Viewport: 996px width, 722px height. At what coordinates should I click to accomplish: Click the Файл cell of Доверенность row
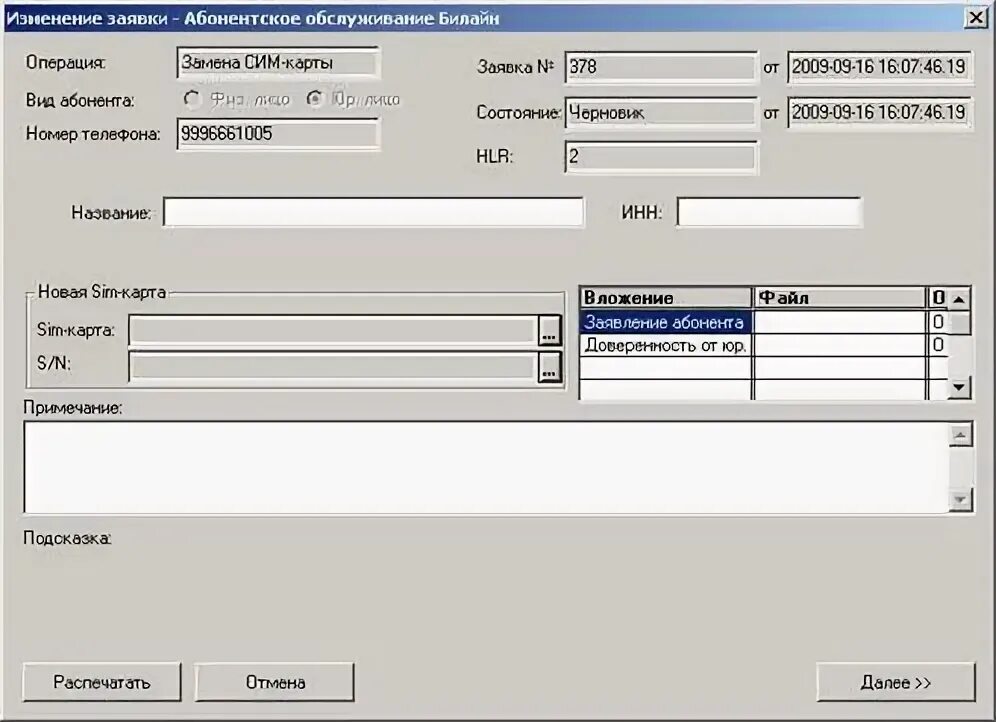pyautogui.click(x=840, y=345)
